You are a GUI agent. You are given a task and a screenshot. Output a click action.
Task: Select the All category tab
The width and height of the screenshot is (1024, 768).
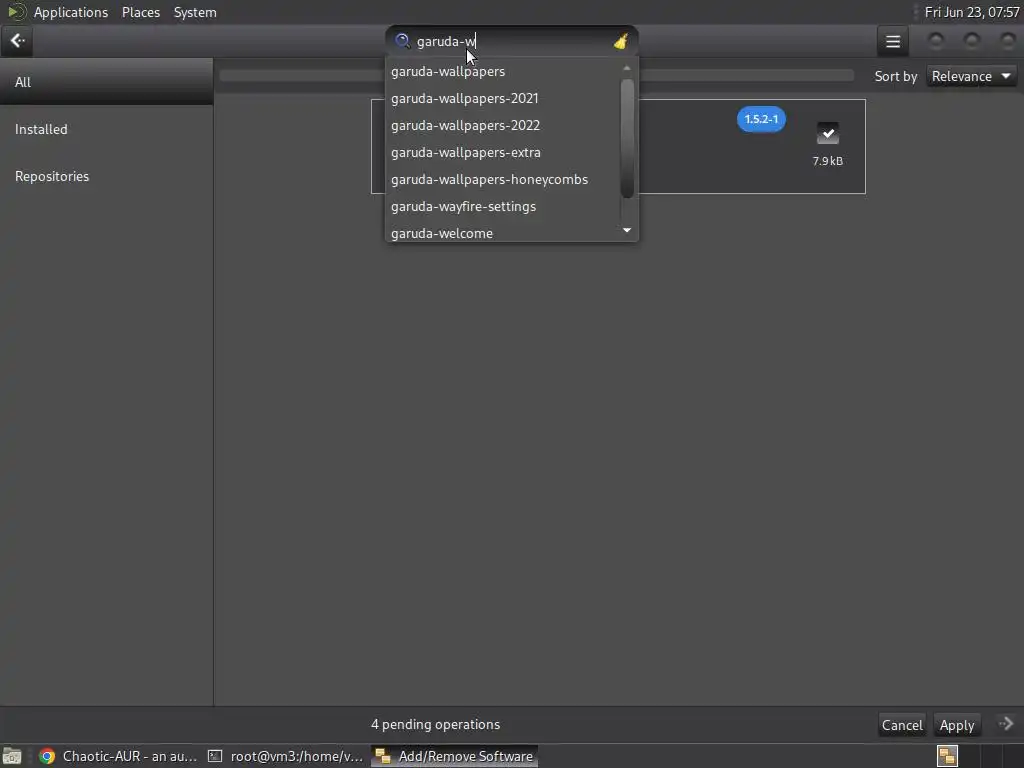106,82
